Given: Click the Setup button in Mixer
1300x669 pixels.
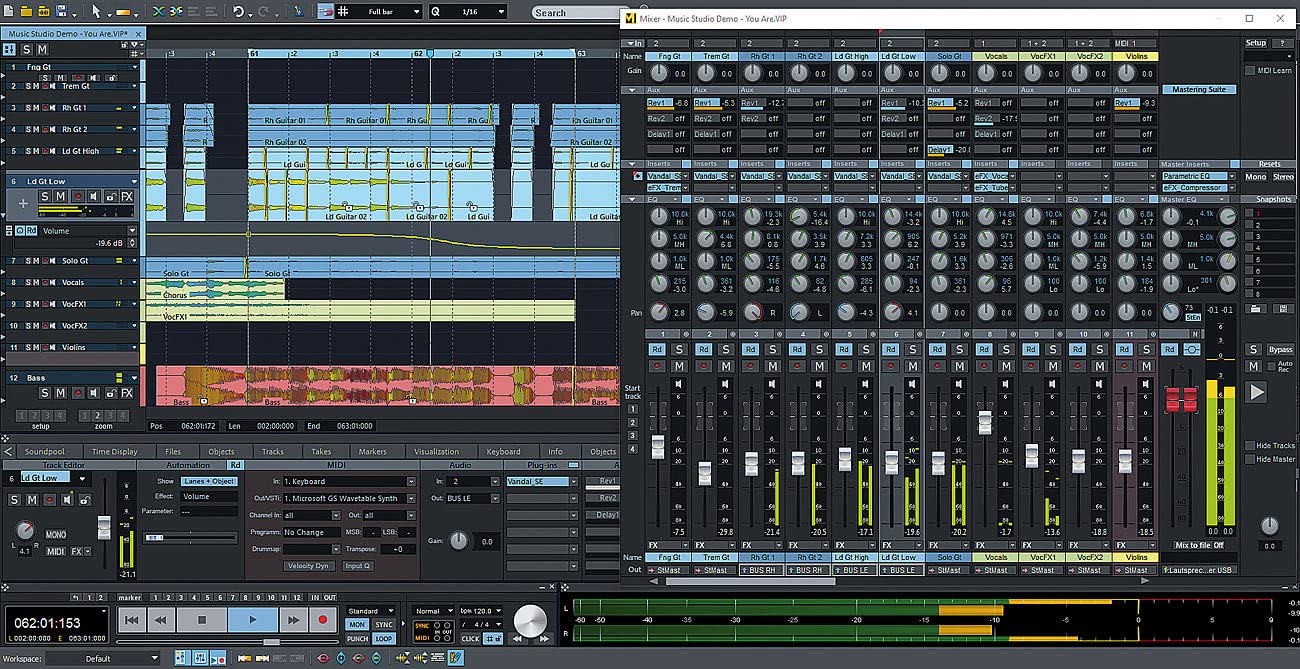Looking at the screenshot, I should click(x=1256, y=43).
